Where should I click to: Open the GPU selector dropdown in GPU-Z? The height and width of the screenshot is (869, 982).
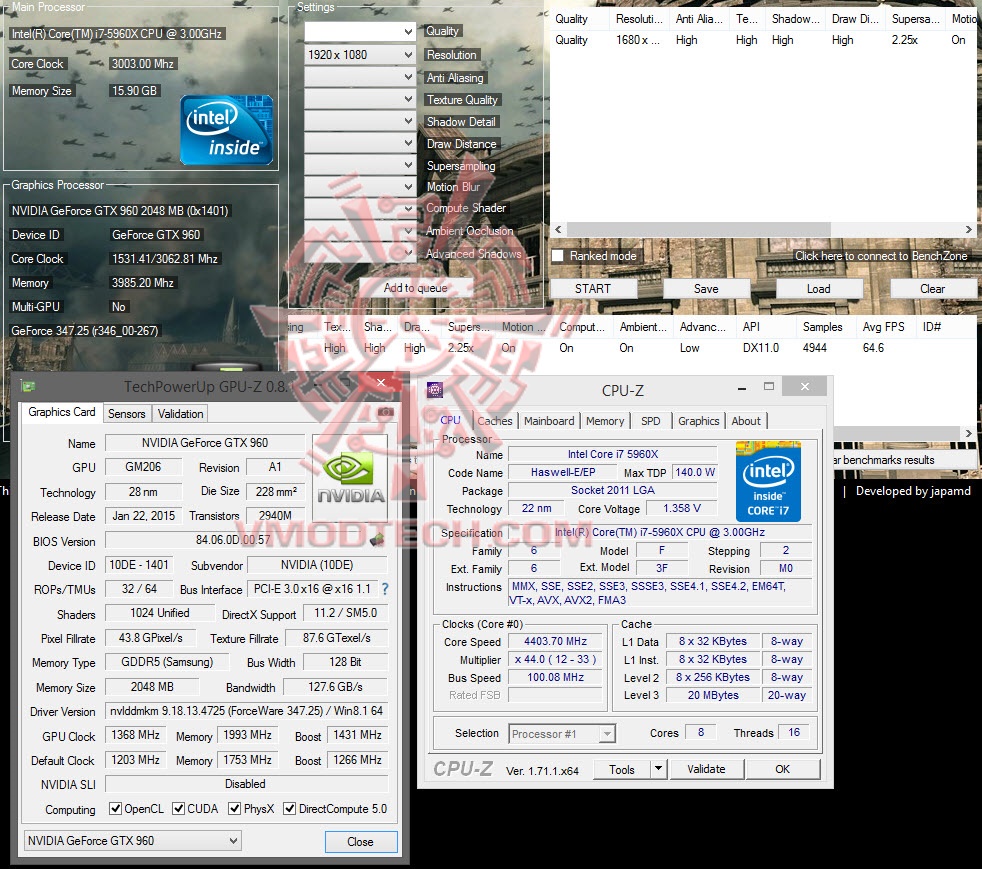point(133,840)
